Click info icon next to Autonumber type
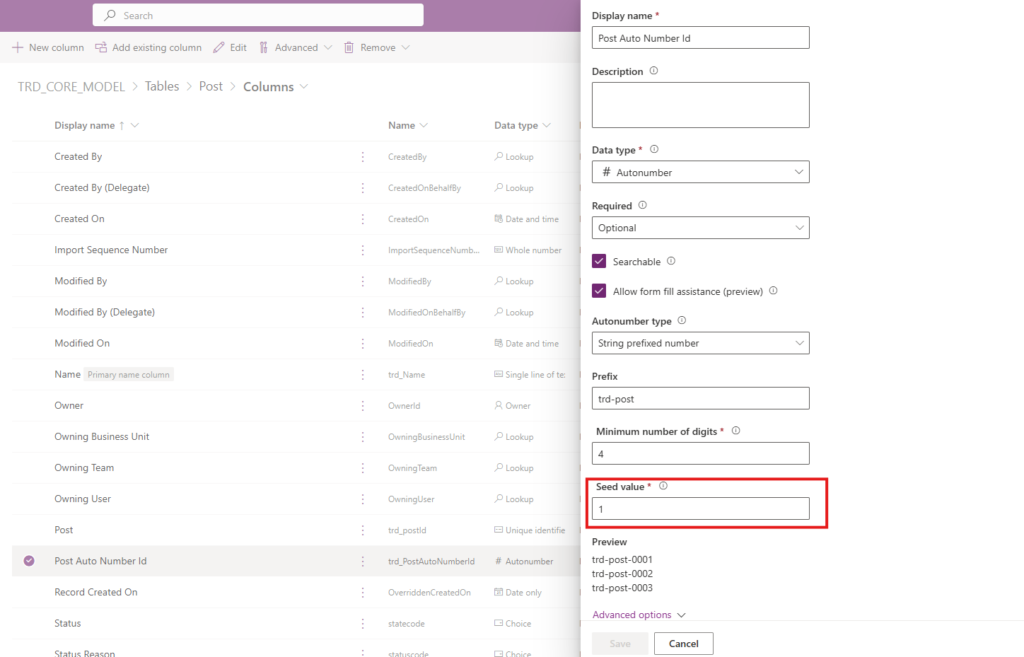The width and height of the screenshot is (1024, 657). point(682,321)
